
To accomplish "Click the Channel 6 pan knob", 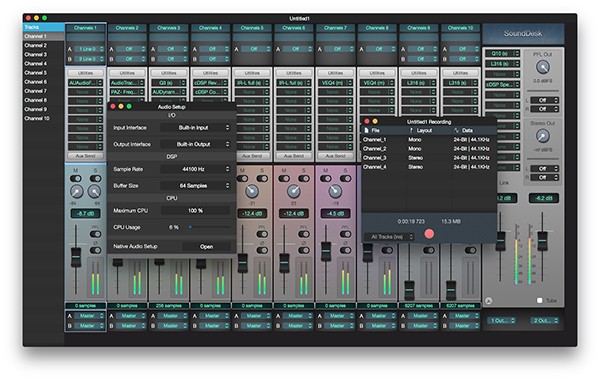I will 293,191.
